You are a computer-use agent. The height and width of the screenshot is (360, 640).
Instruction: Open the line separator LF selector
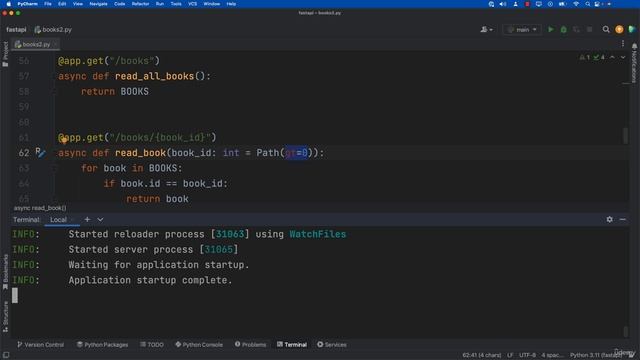[510, 355]
